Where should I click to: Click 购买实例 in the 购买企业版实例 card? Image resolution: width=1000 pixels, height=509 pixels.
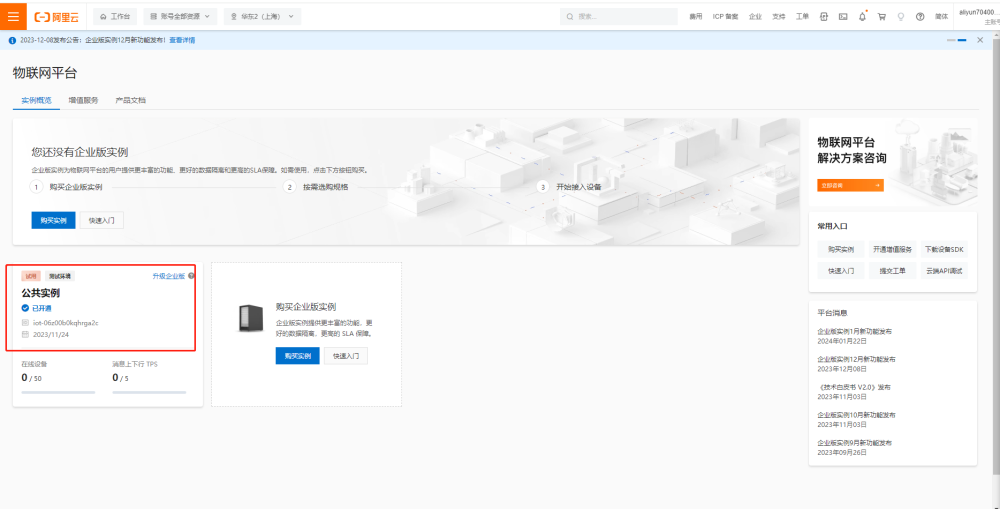(298, 356)
